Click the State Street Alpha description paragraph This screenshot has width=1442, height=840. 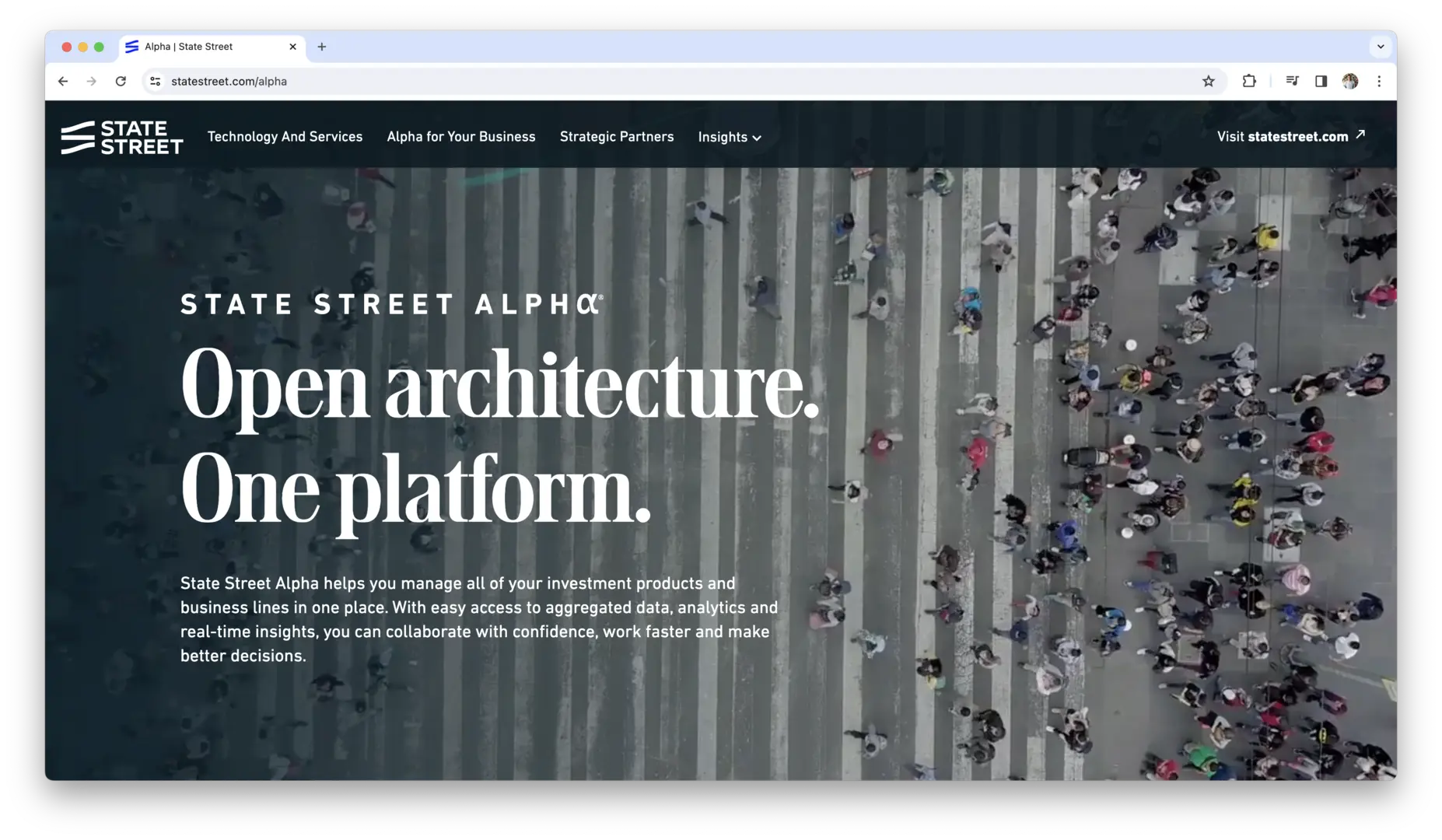coord(479,619)
